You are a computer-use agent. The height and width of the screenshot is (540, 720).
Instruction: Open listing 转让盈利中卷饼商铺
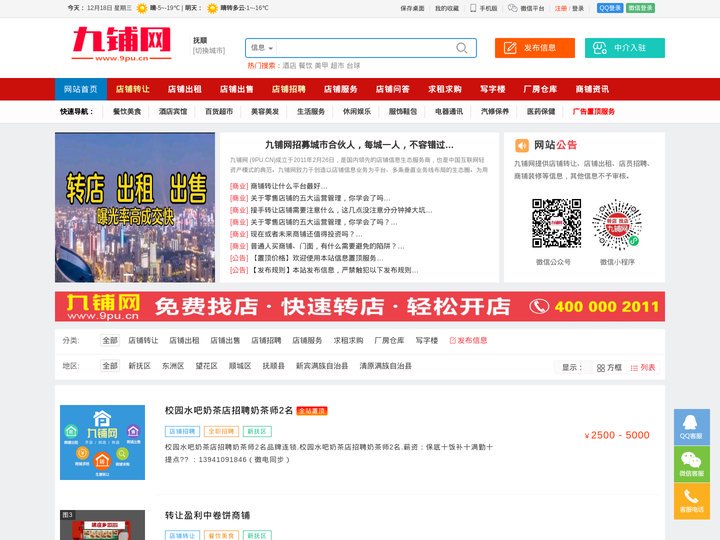(x=207, y=515)
